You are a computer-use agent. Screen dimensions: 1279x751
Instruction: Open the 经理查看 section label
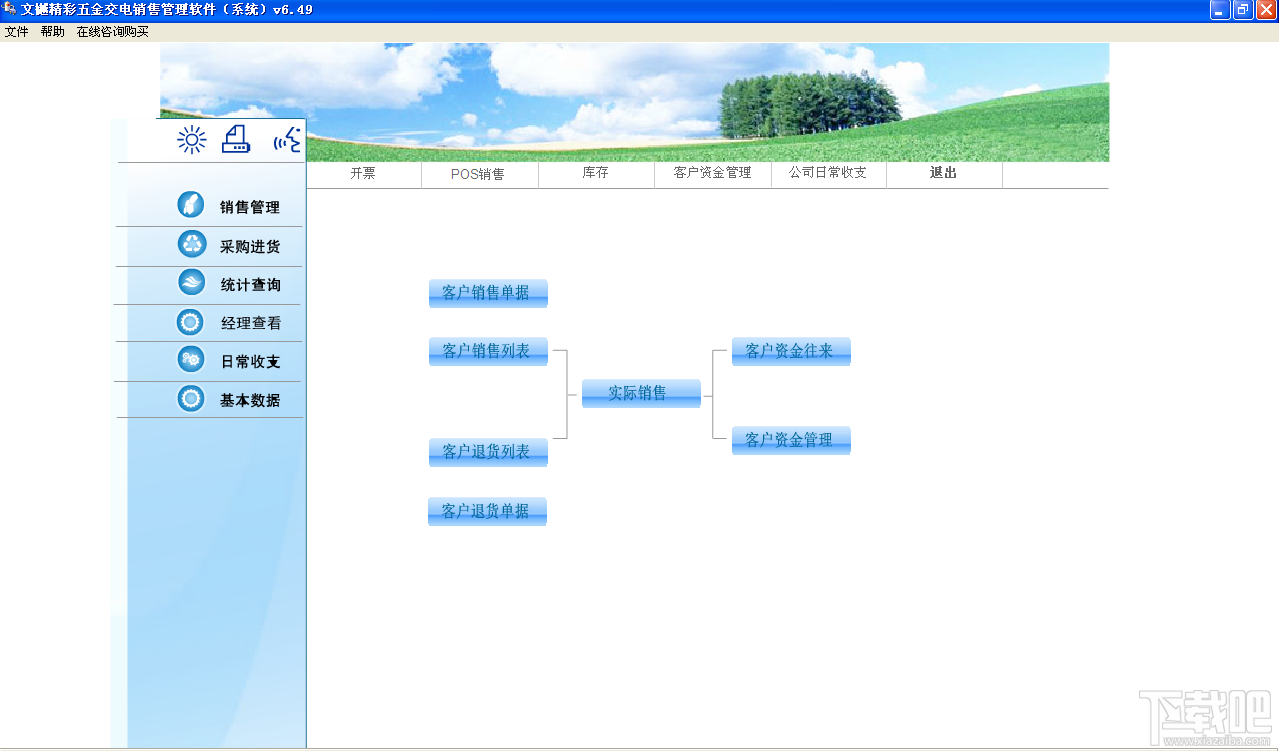251,323
